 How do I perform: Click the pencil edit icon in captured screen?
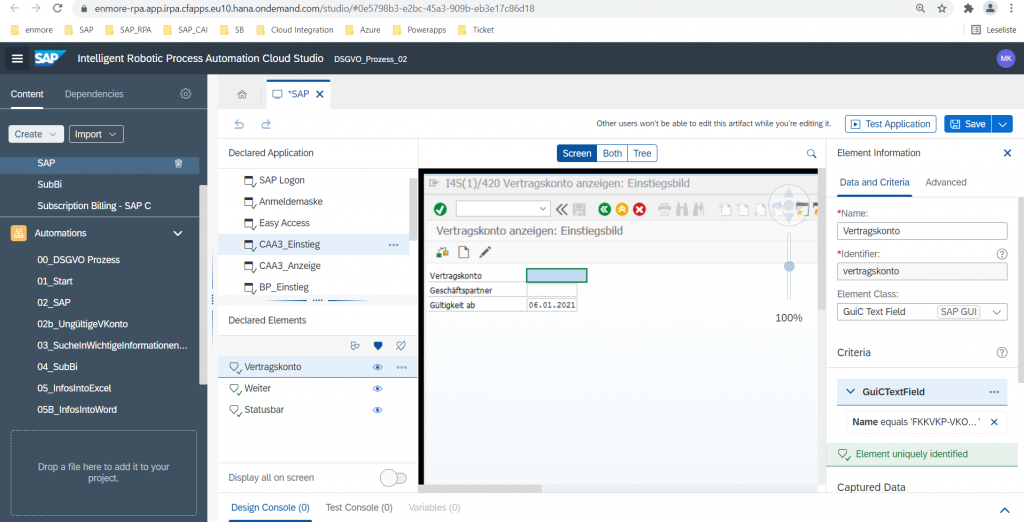click(x=485, y=252)
